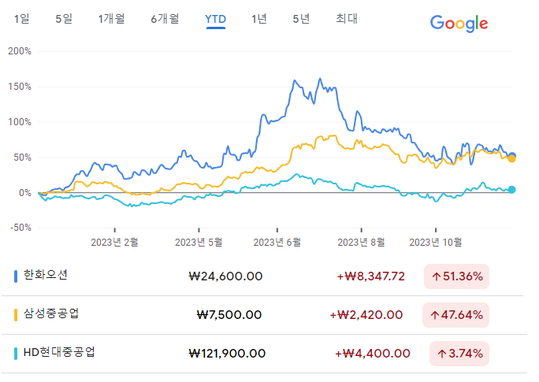539x382 pixels.
Task: Click the 0% y-axis label
Action: tap(25, 193)
